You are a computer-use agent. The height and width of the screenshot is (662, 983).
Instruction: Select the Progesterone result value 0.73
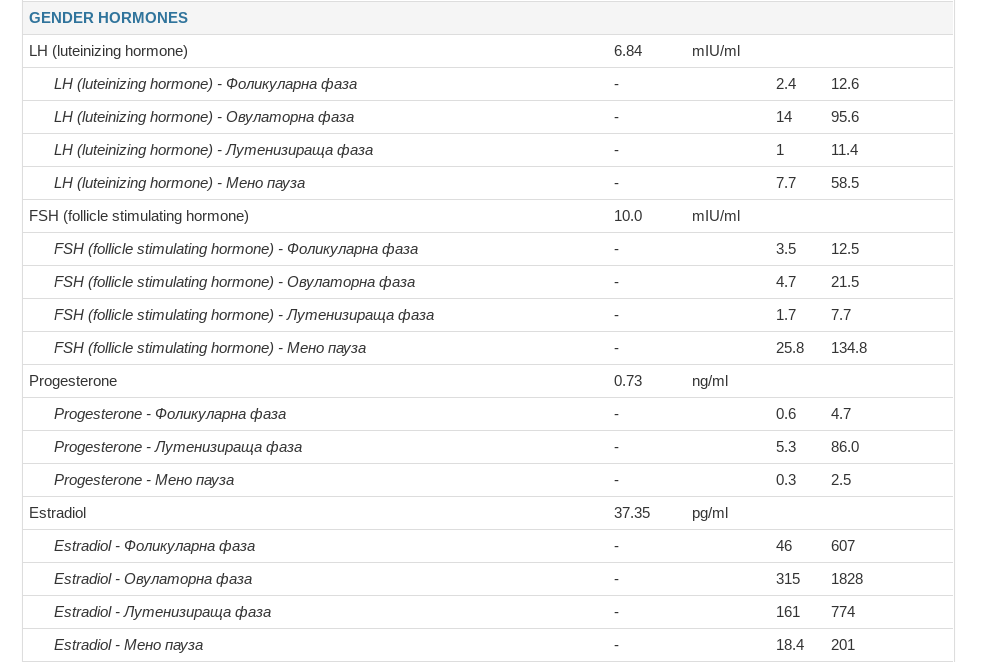pos(628,381)
